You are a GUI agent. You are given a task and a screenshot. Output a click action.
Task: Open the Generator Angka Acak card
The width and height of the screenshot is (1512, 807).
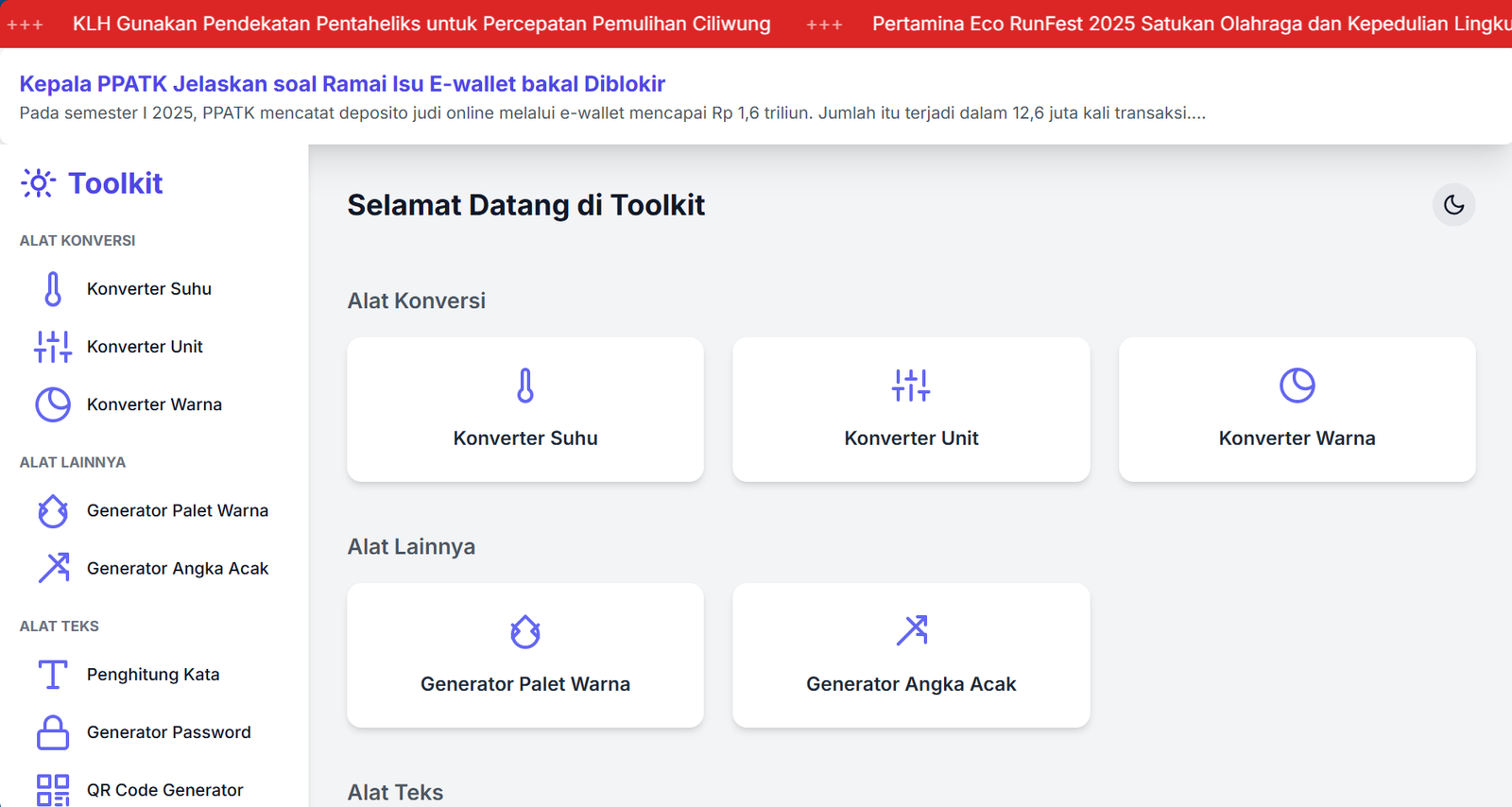[x=911, y=656]
